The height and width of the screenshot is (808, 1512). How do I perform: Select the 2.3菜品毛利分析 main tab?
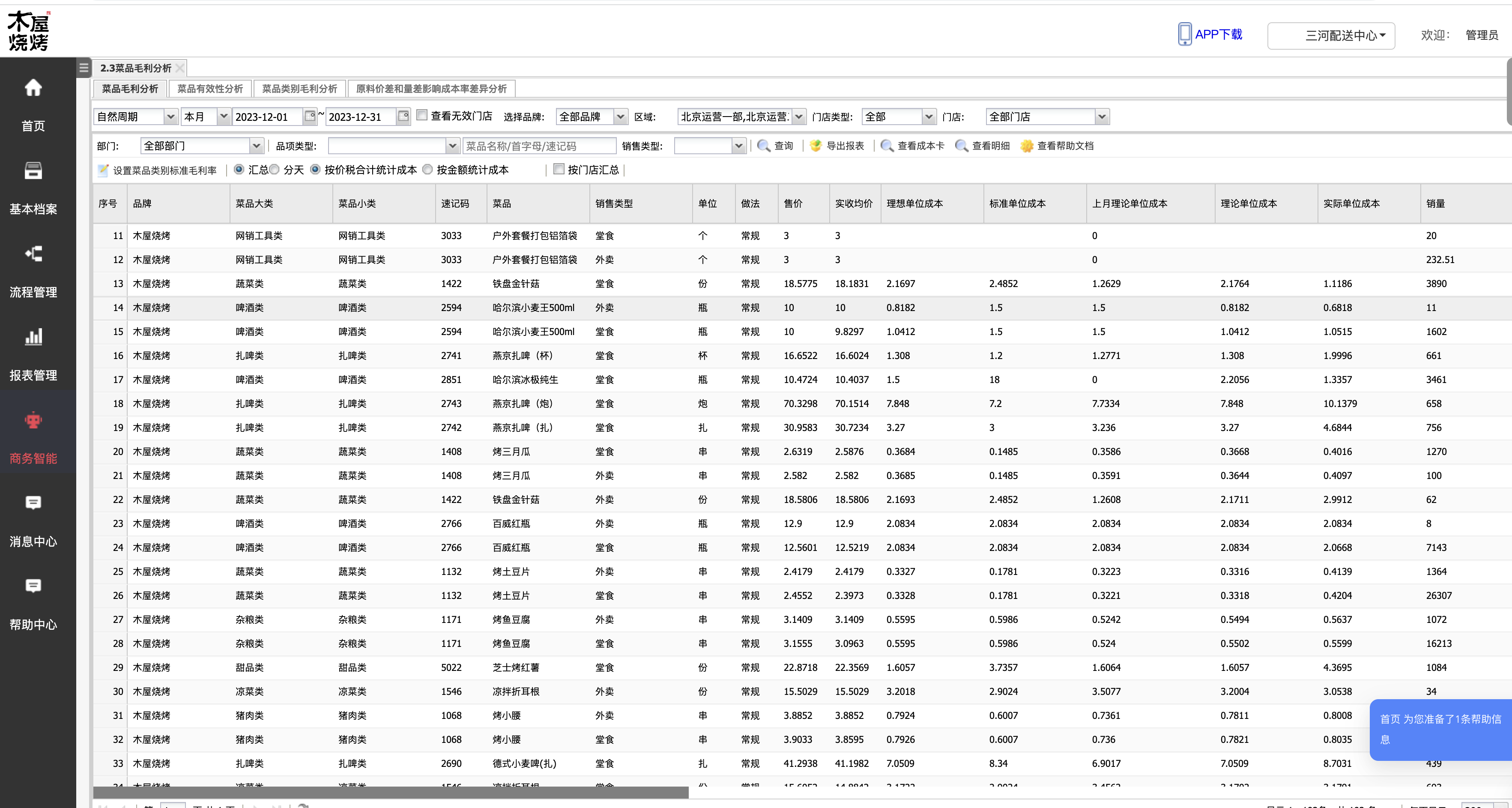tap(136, 68)
